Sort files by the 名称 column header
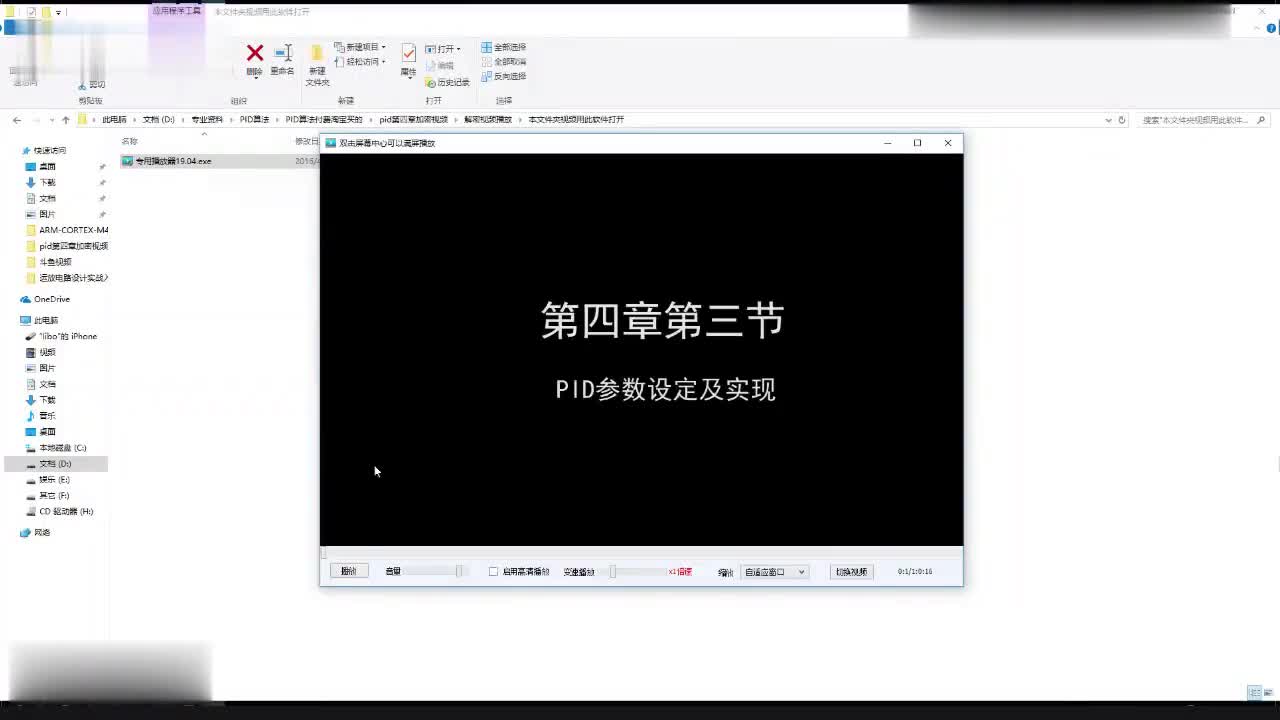 click(130, 142)
